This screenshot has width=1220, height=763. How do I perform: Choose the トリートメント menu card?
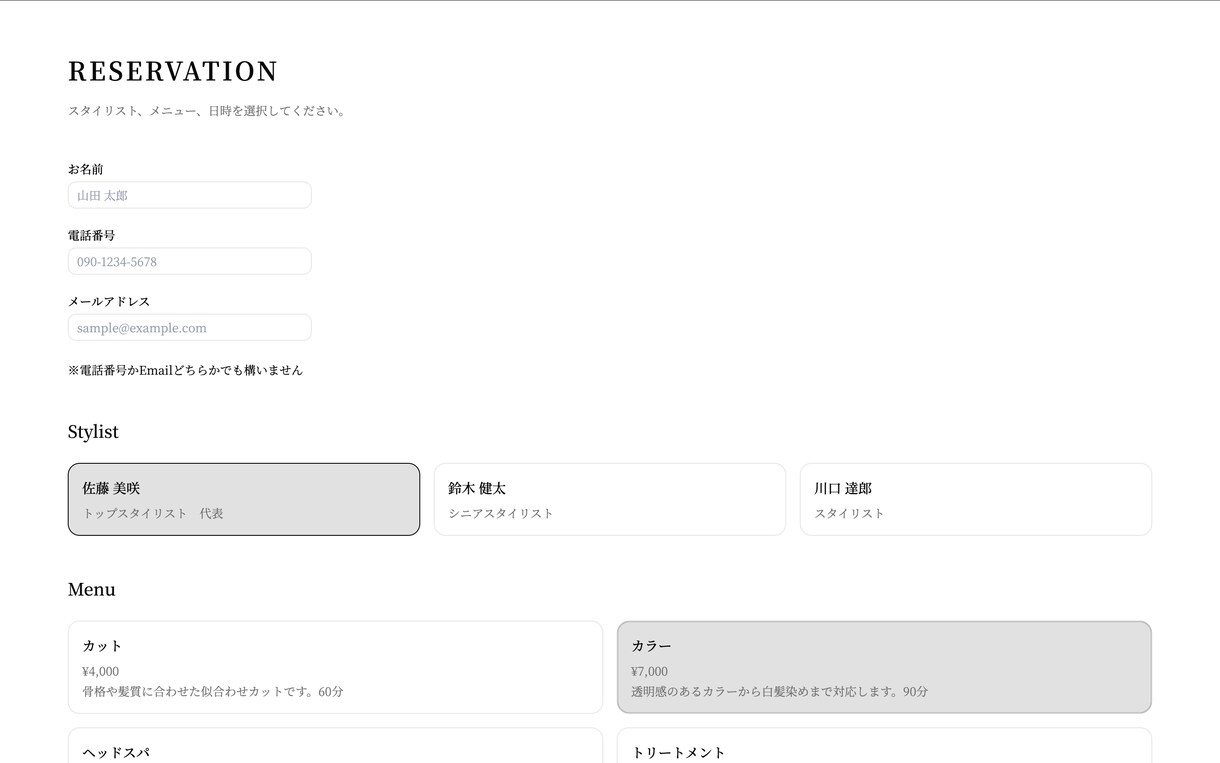coord(884,746)
